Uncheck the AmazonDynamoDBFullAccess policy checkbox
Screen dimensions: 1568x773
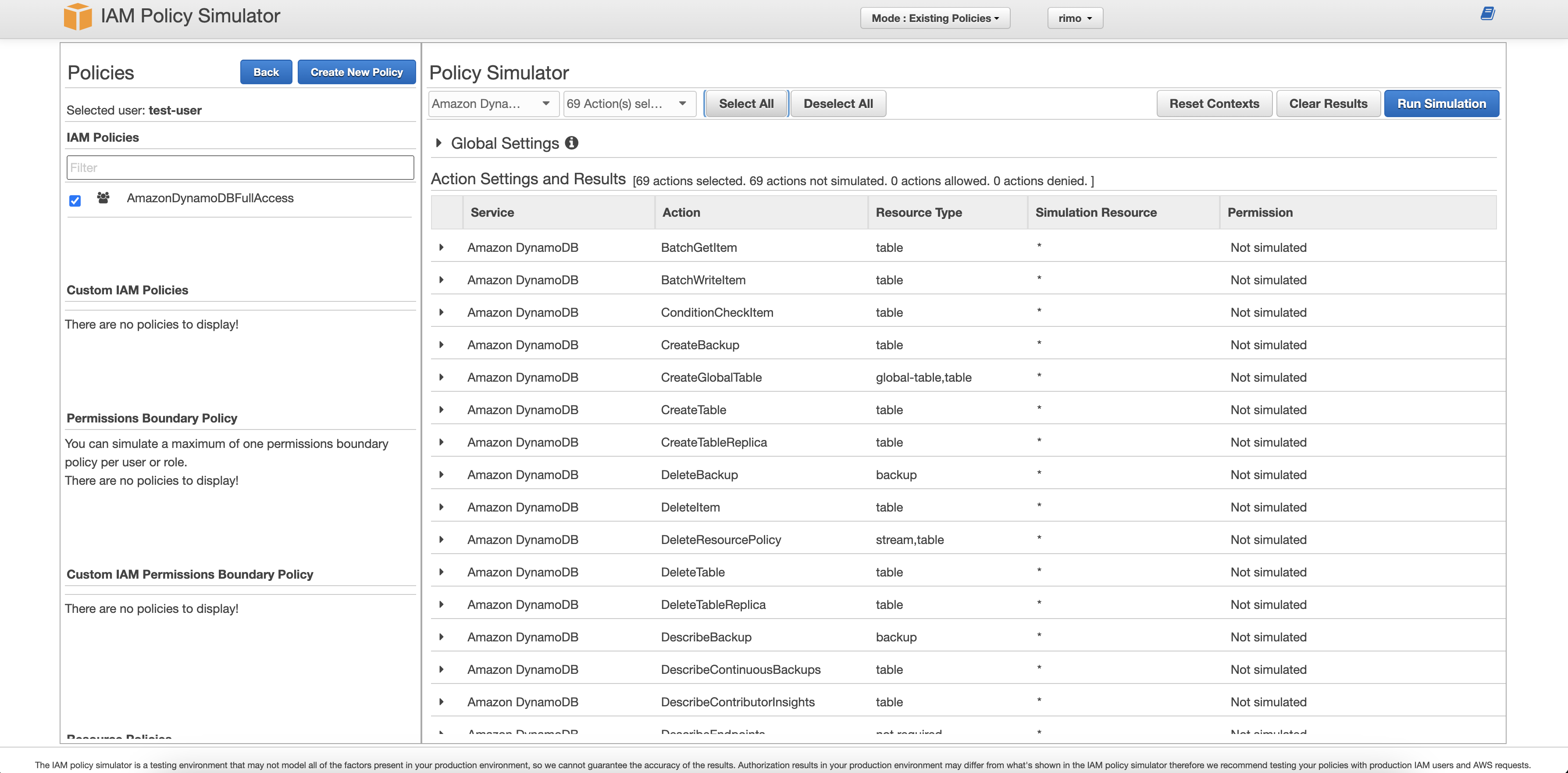point(75,200)
